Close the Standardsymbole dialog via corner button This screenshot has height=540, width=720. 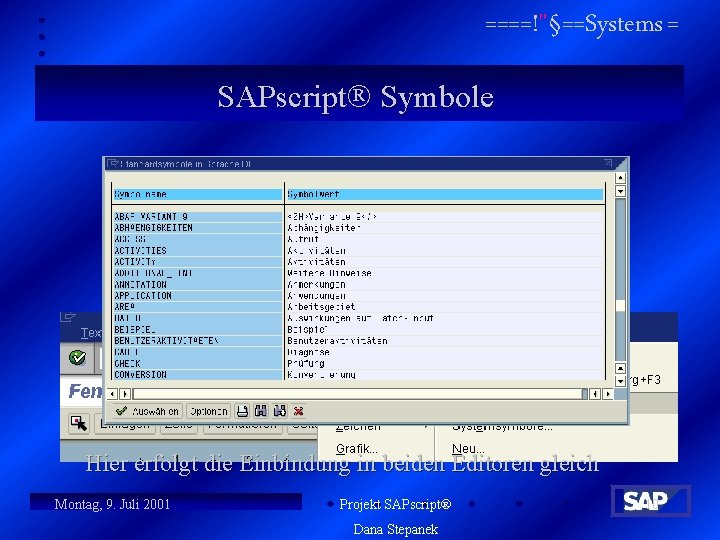tap(608, 163)
